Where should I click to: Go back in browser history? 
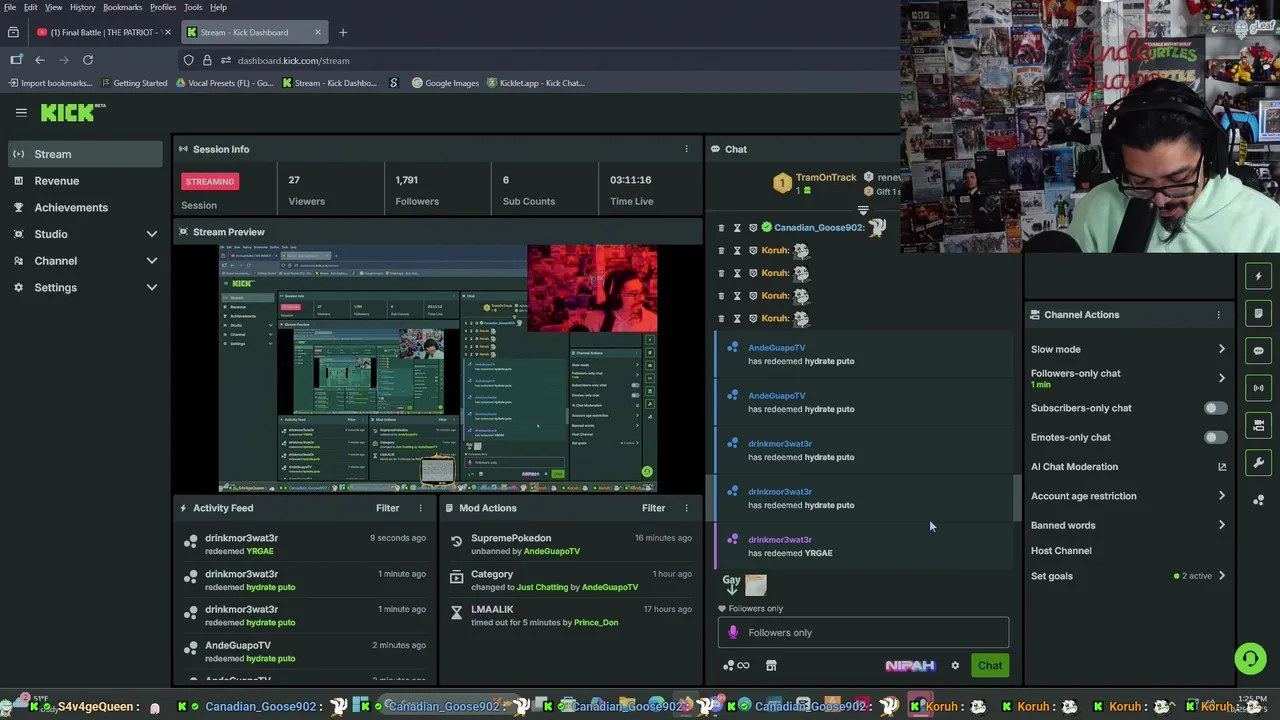coord(40,60)
